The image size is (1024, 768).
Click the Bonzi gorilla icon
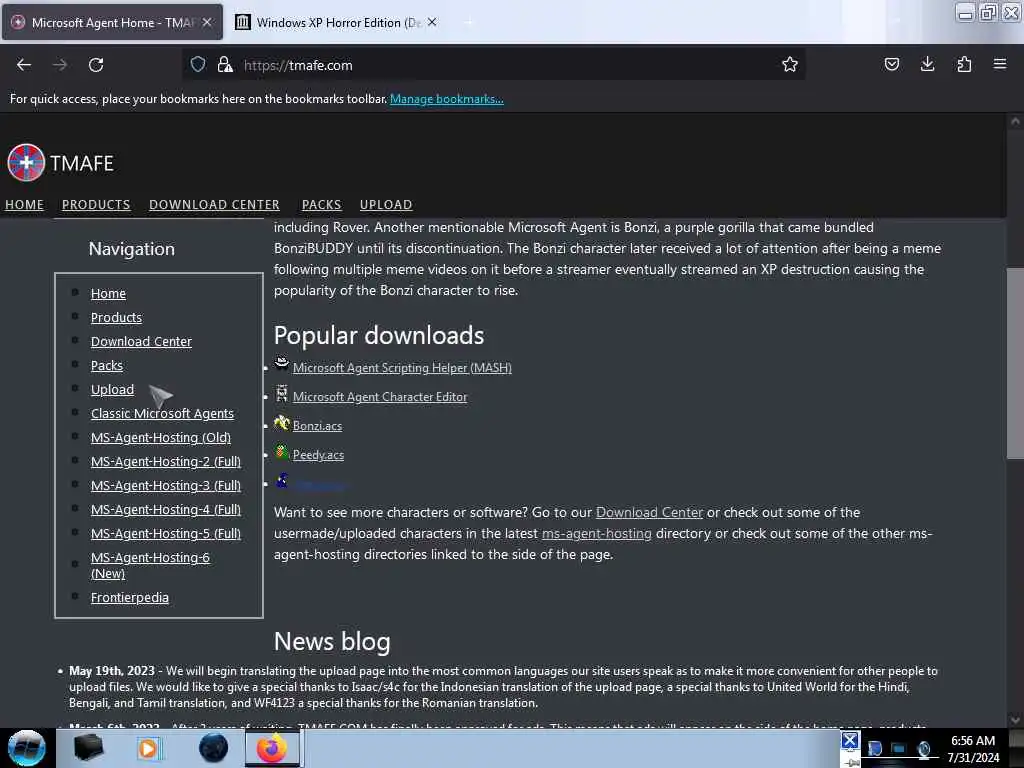pyautogui.click(x=281, y=423)
